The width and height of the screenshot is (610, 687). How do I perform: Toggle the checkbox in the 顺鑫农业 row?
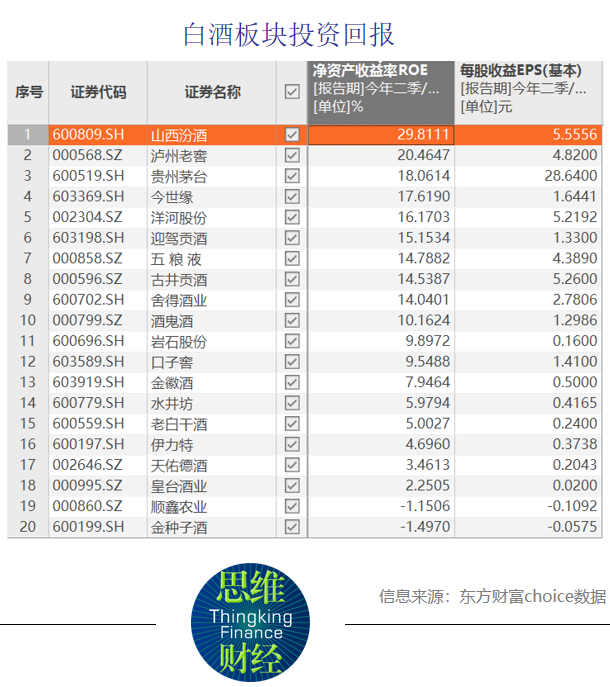[292, 506]
